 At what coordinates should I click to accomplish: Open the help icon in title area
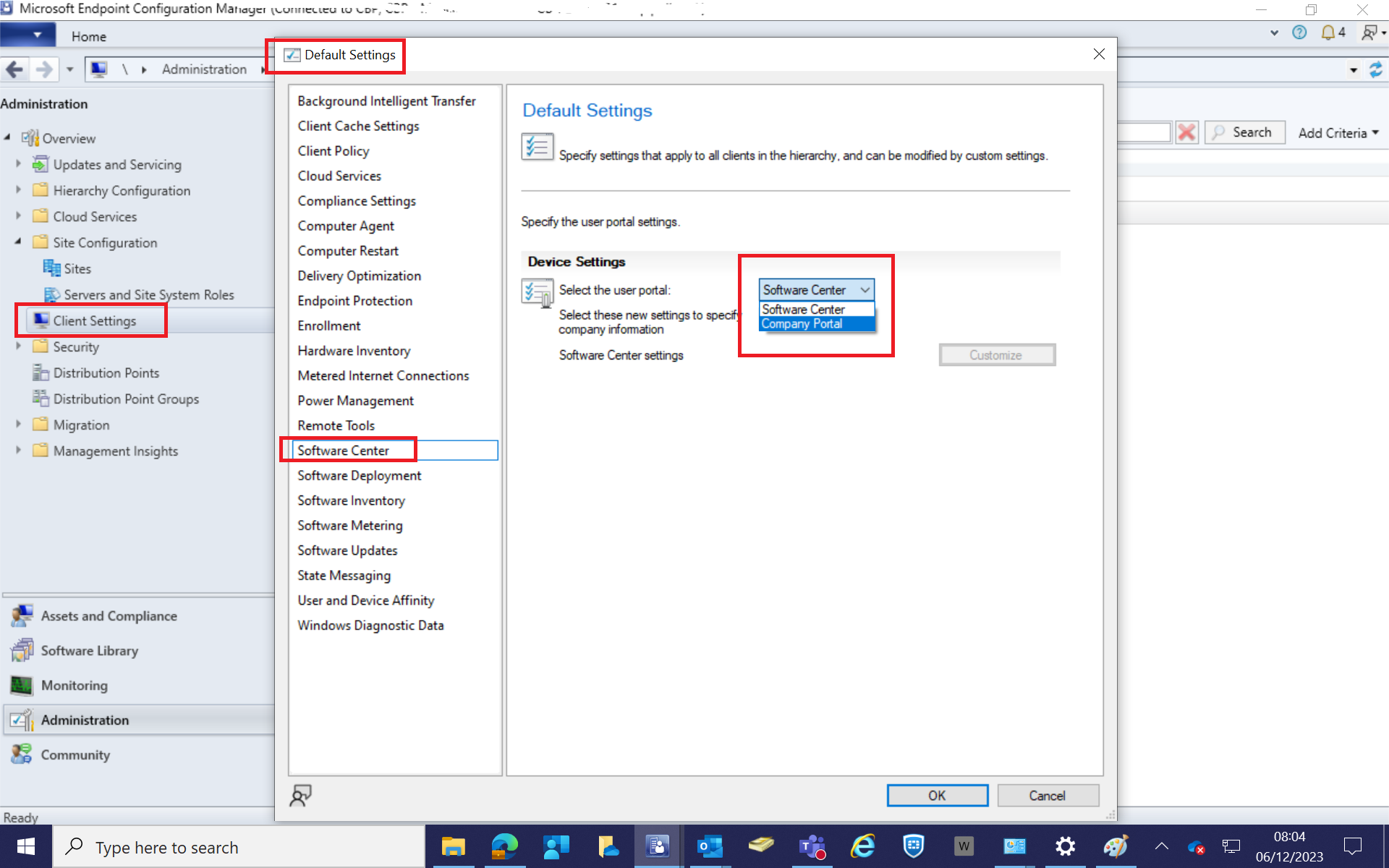coord(1299,33)
